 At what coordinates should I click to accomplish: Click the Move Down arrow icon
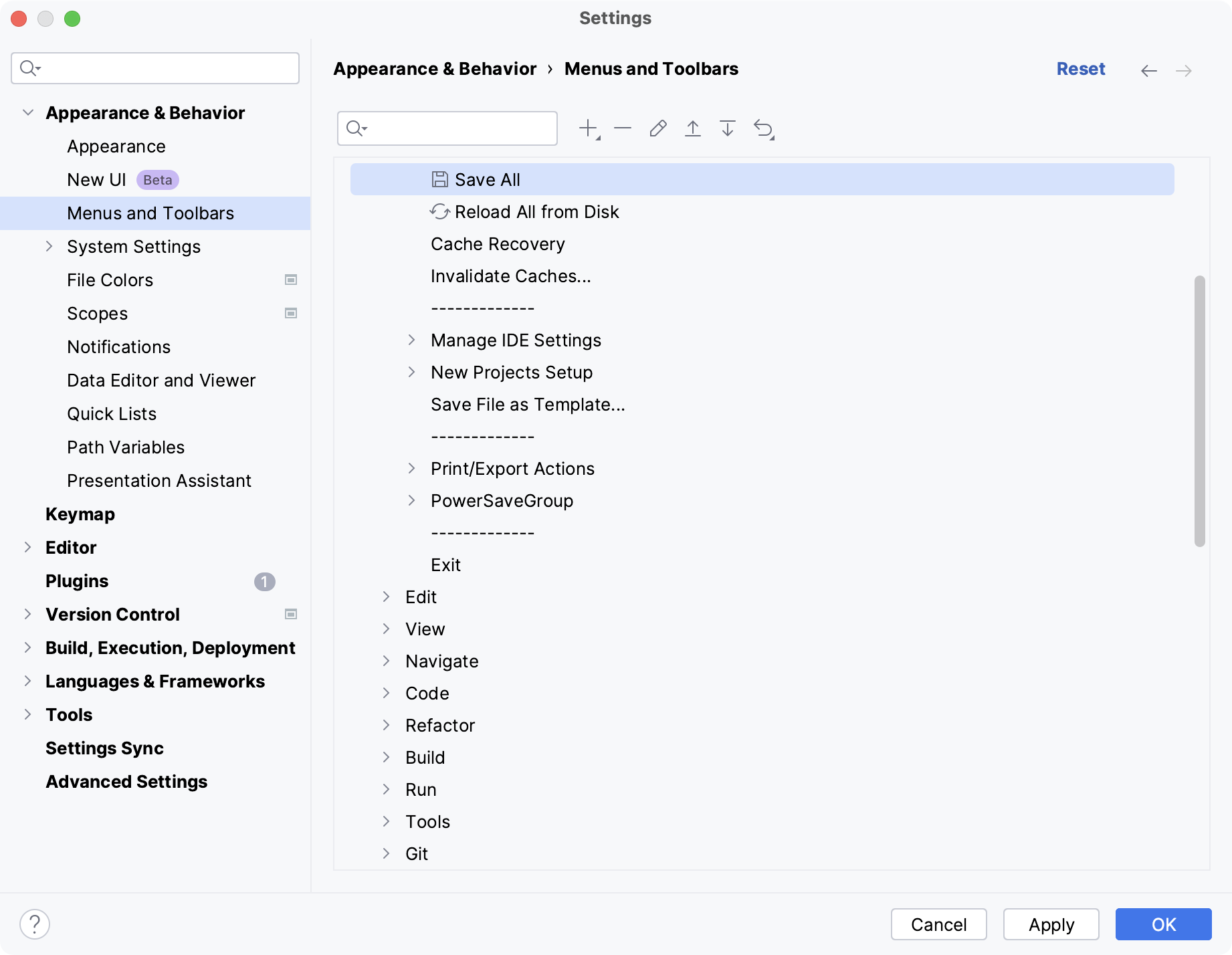[728, 128]
